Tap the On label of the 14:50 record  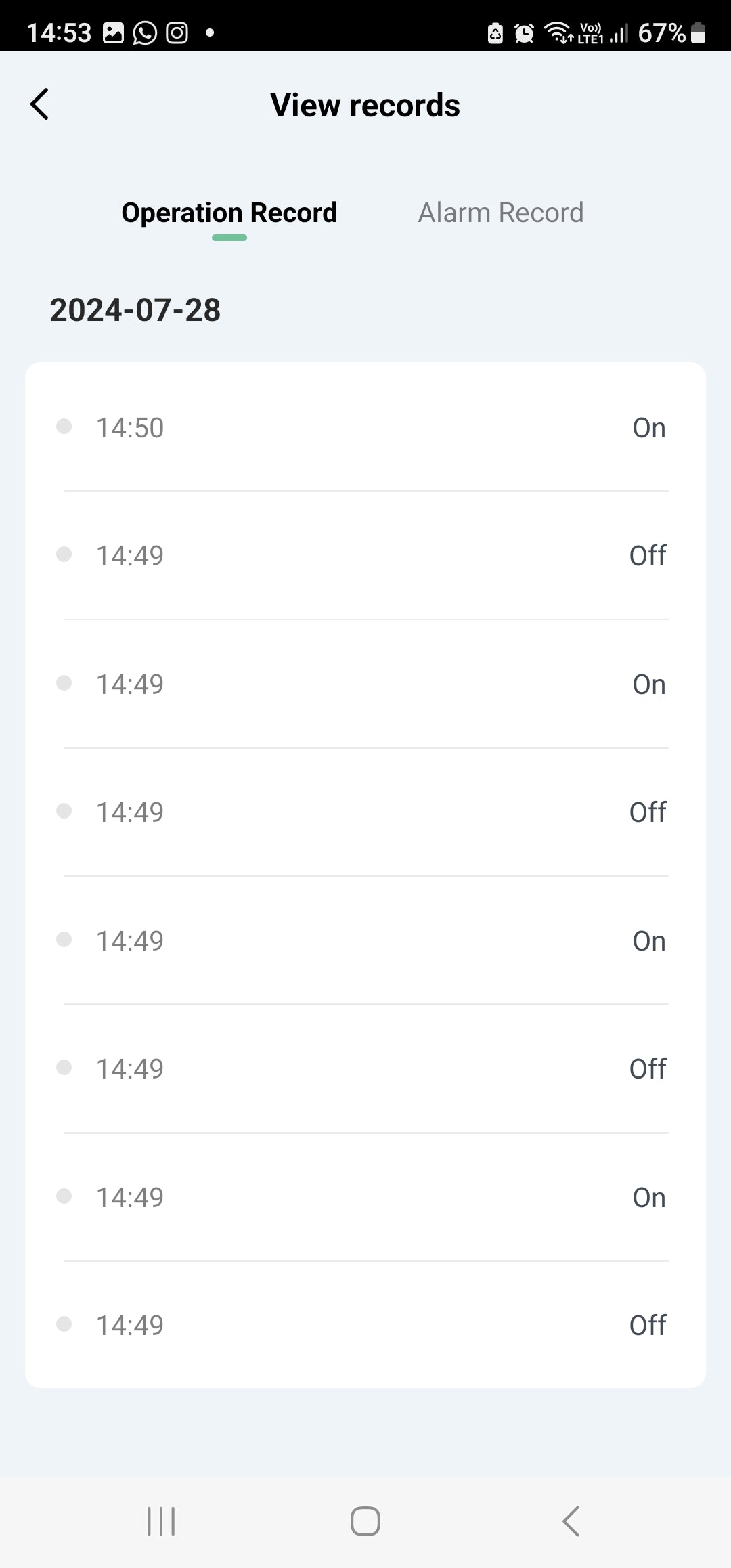pos(648,428)
